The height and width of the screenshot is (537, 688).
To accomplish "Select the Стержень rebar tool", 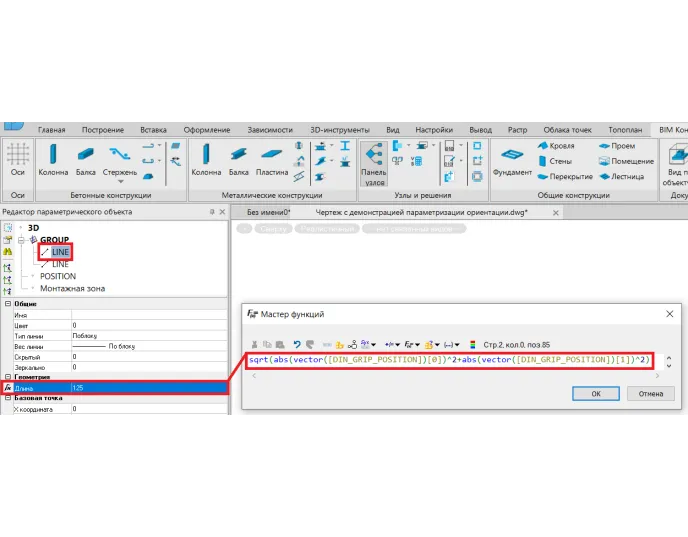I will tap(120, 159).
